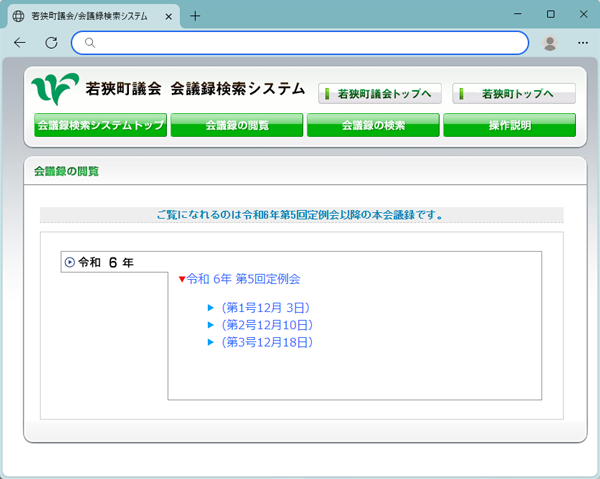Open 操作説明 menu button

coord(509,125)
